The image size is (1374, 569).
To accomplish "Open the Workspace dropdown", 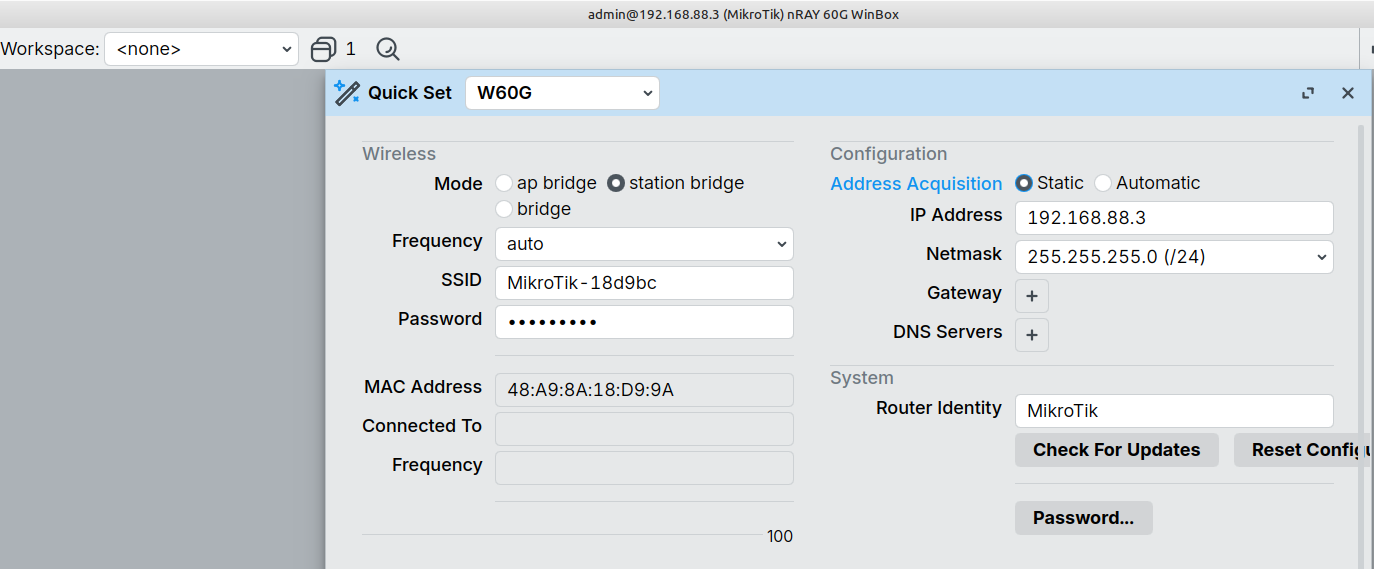I will [201, 49].
